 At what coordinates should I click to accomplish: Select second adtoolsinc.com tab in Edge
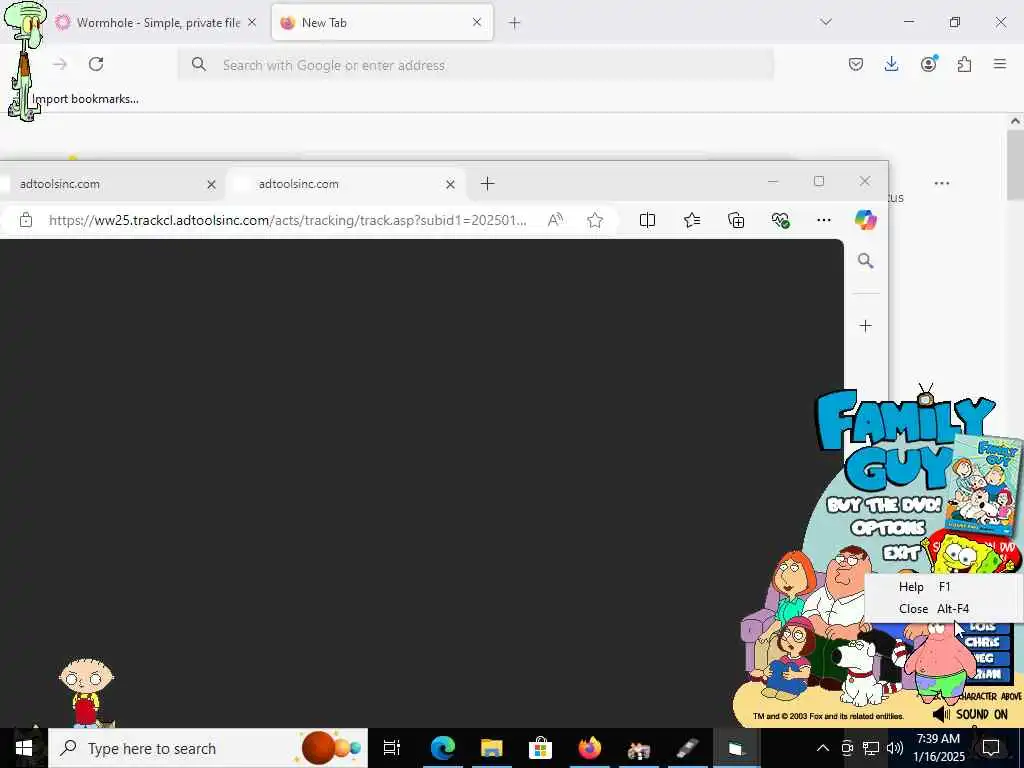tap(346, 184)
